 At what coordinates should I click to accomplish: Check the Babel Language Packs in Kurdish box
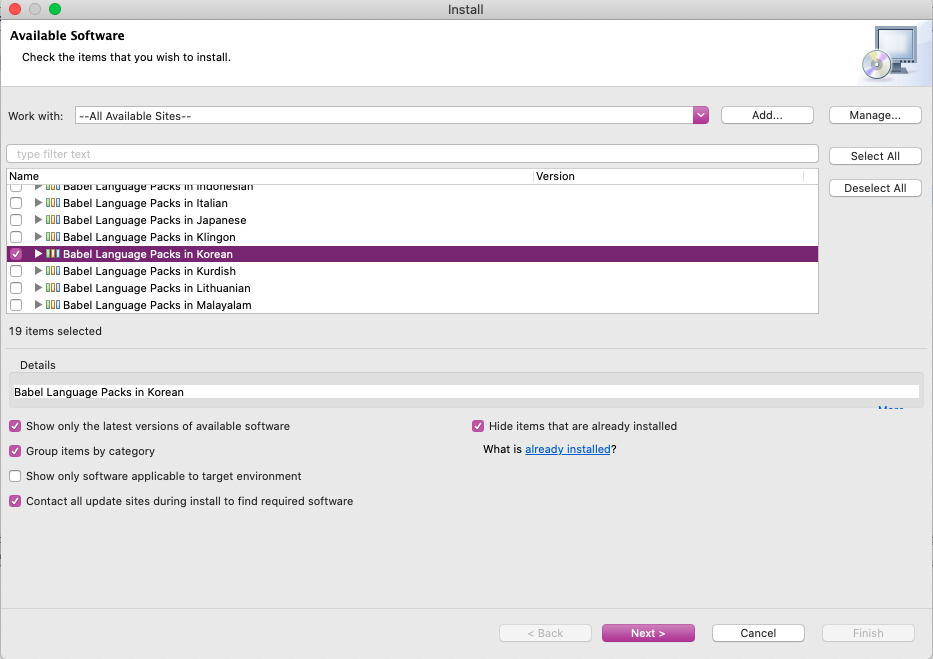tap(16, 271)
